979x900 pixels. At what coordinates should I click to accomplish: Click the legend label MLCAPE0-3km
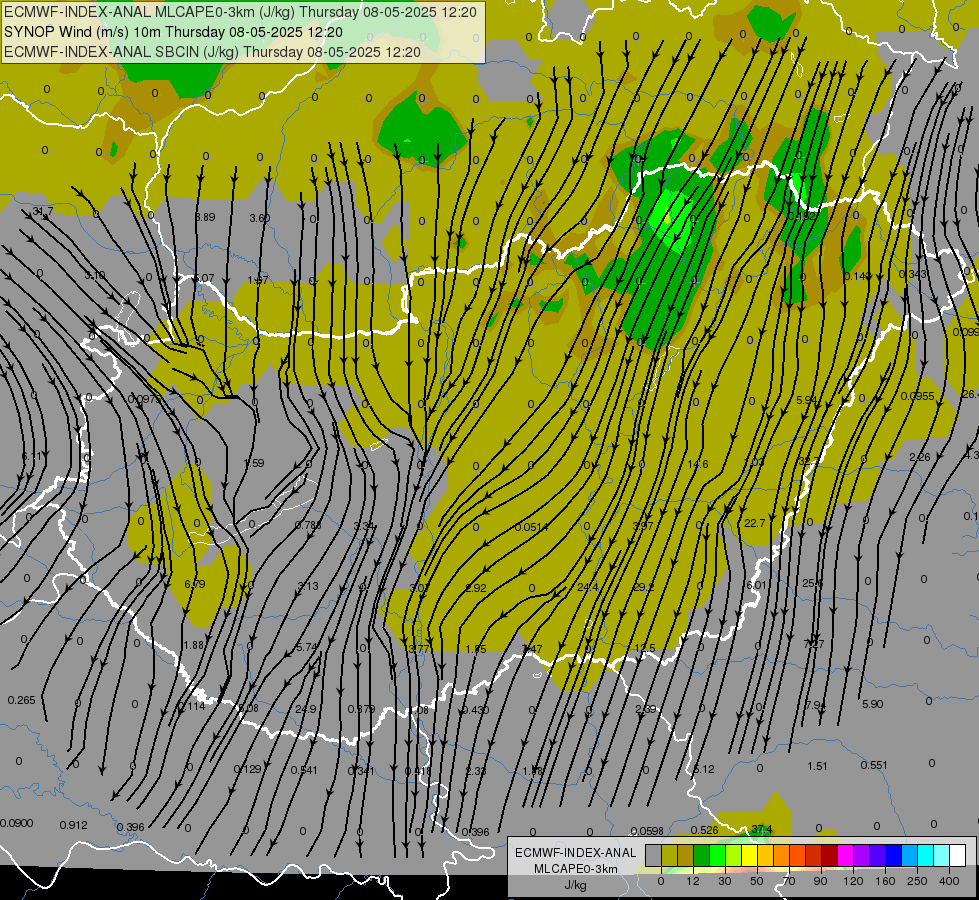(575, 869)
